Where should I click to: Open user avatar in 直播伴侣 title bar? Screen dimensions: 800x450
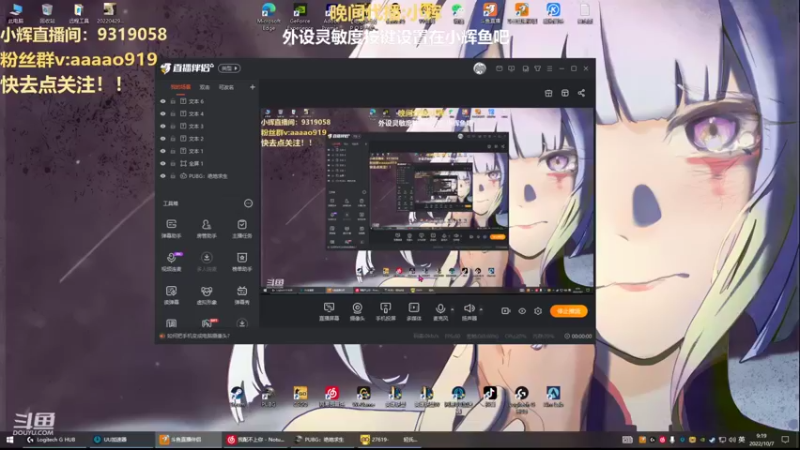(479, 68)
